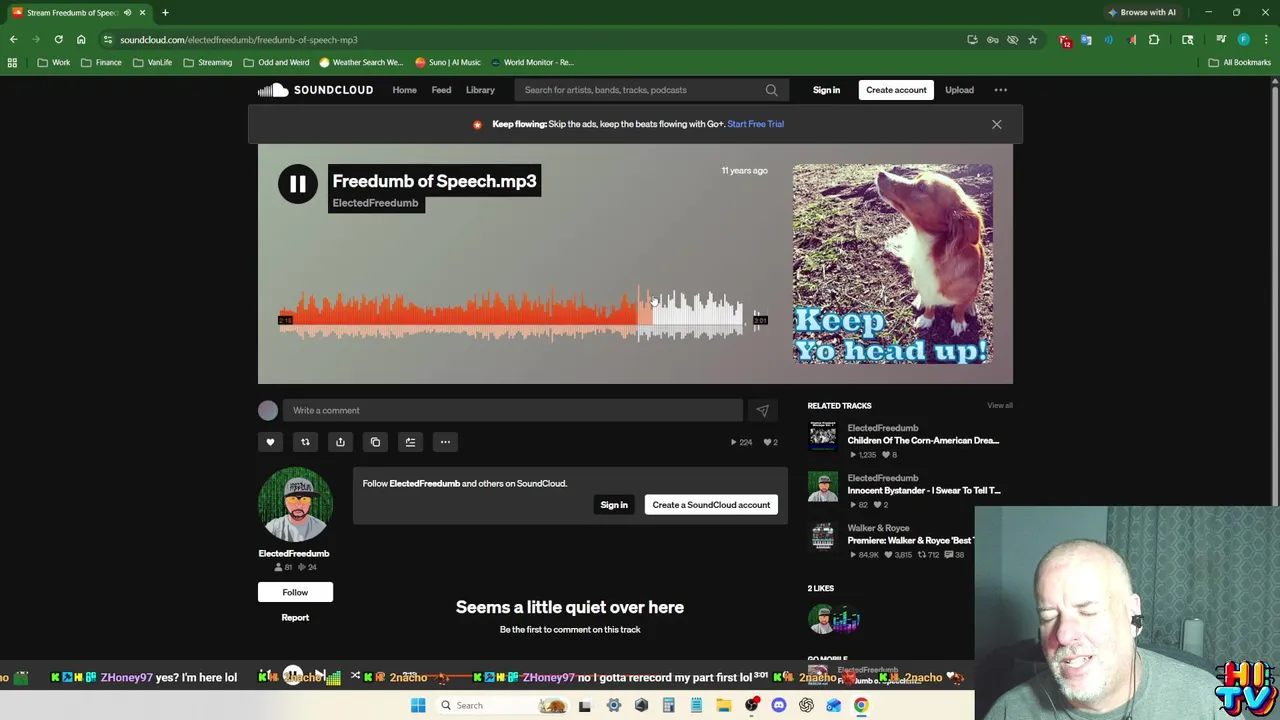Copy link icon under comment box
This screenshot has height=720, width=1280.
tap(375, 442)
